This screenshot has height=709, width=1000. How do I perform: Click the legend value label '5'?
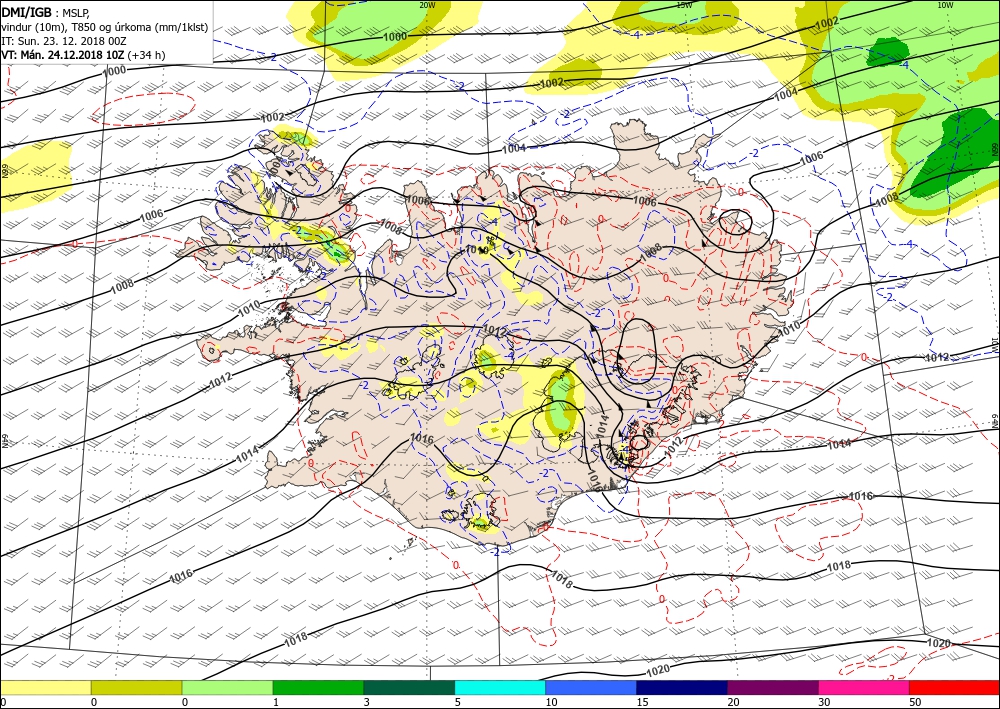pos(457,702)
